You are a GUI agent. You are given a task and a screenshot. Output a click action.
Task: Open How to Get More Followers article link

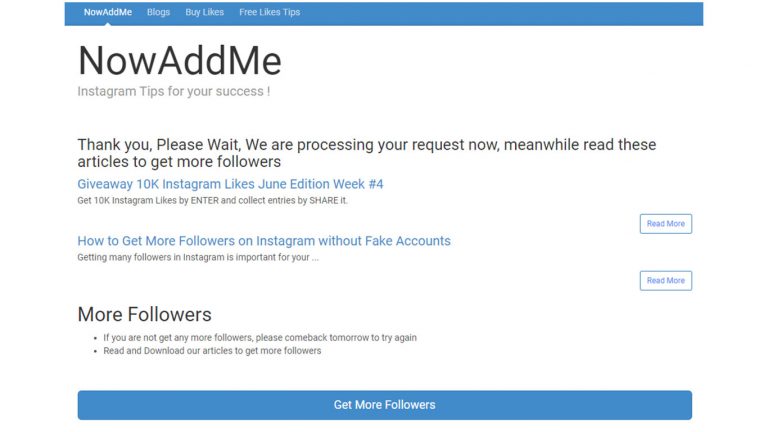[264, 241]
